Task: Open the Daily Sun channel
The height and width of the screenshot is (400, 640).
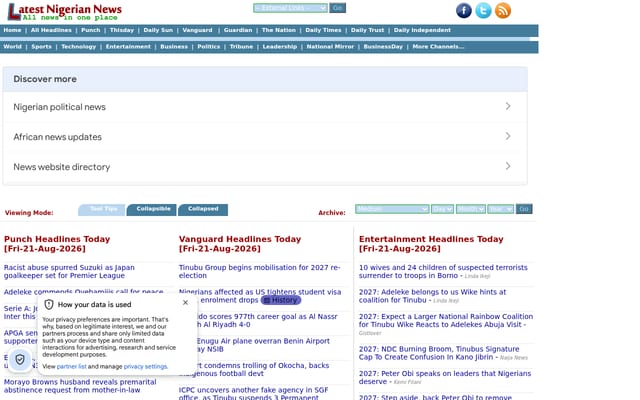Action: click(158, 30)
